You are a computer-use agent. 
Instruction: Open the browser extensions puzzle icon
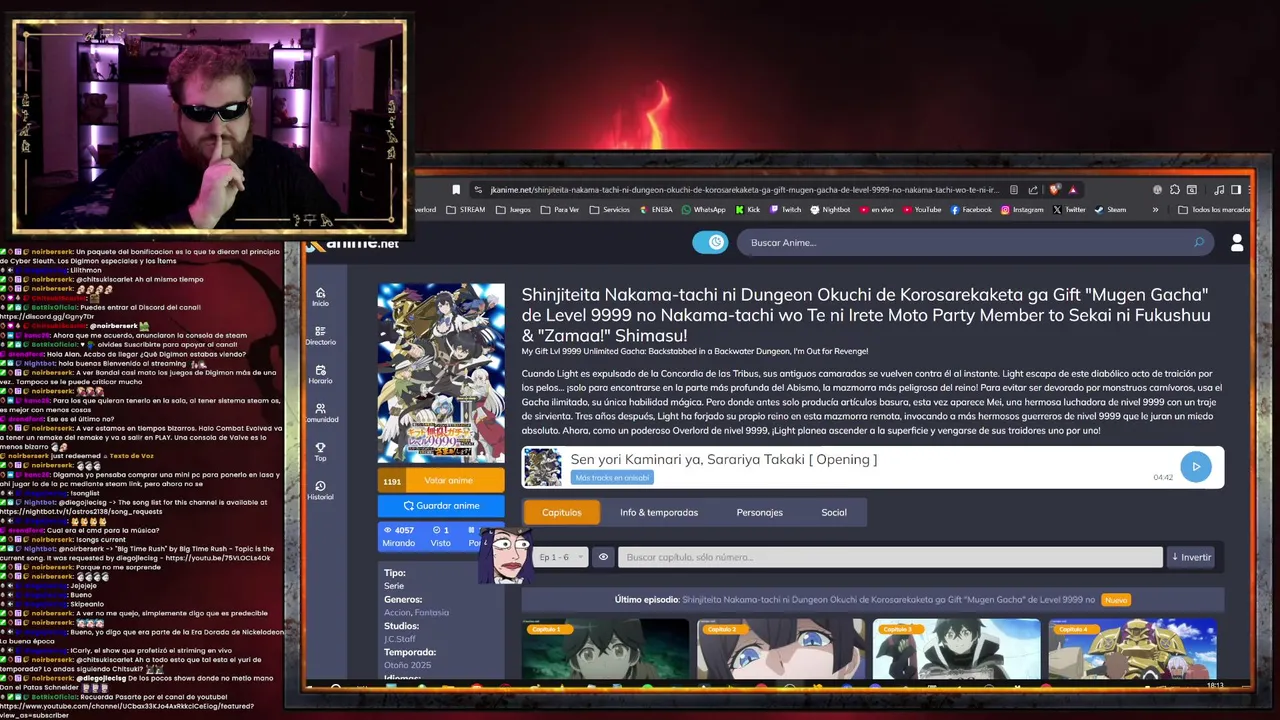(x=1175, y=190)
